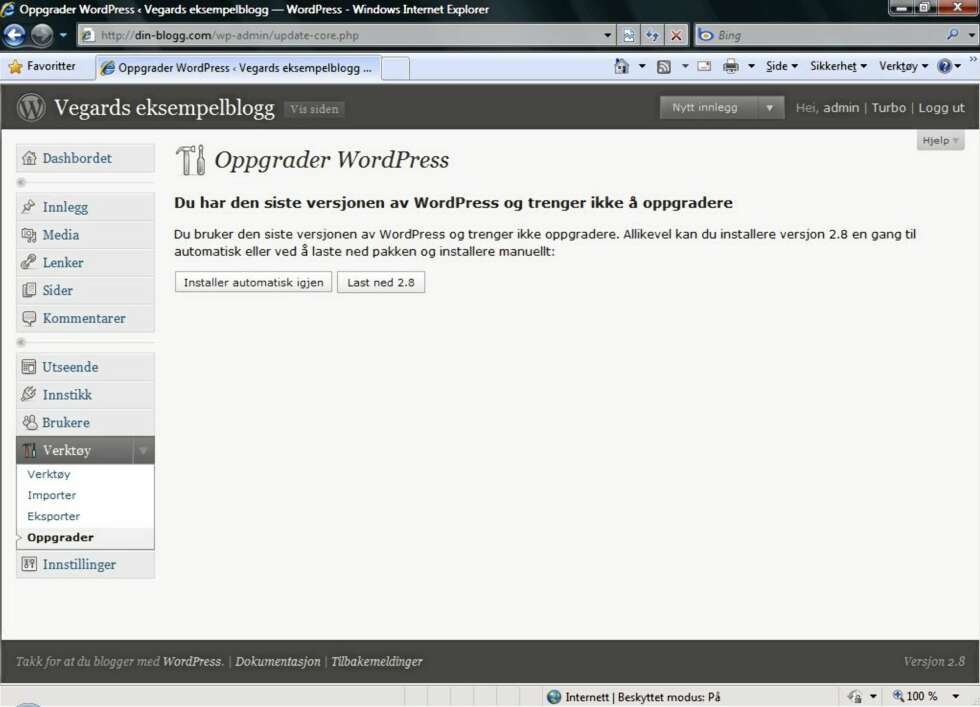Switch to the Oppgrader WordPress tab
980x707 pixels.
click(x=238, y=68)
